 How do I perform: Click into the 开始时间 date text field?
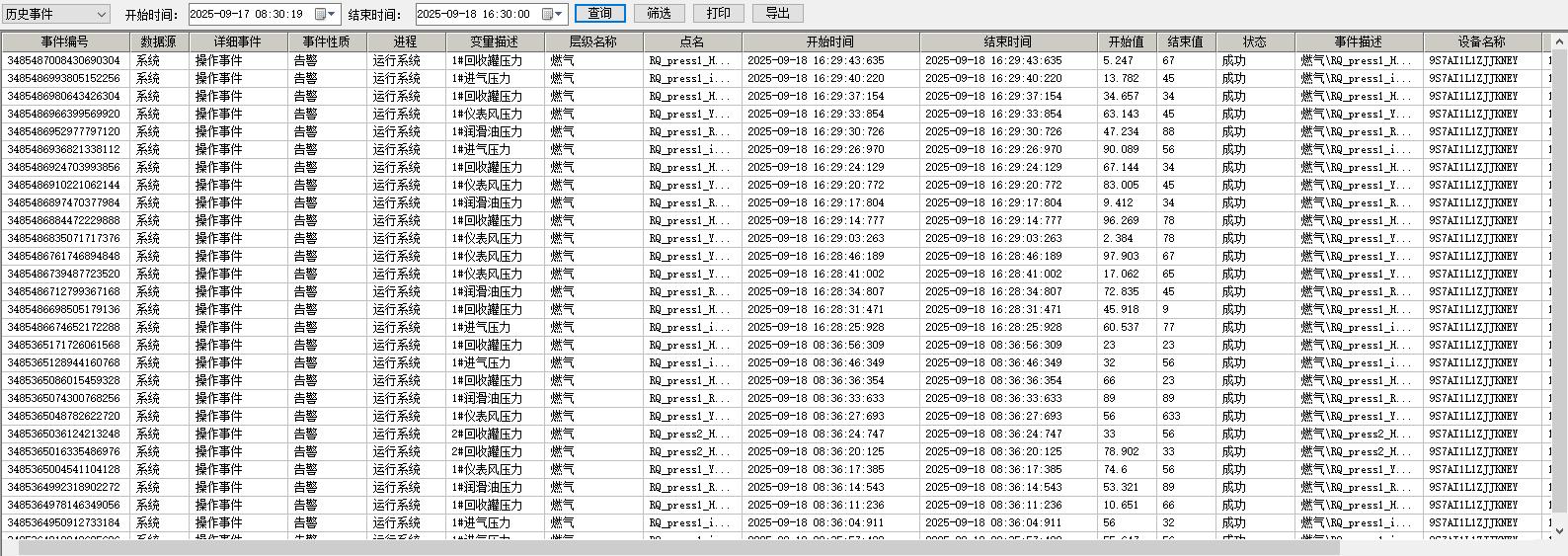tap(249, 14)
